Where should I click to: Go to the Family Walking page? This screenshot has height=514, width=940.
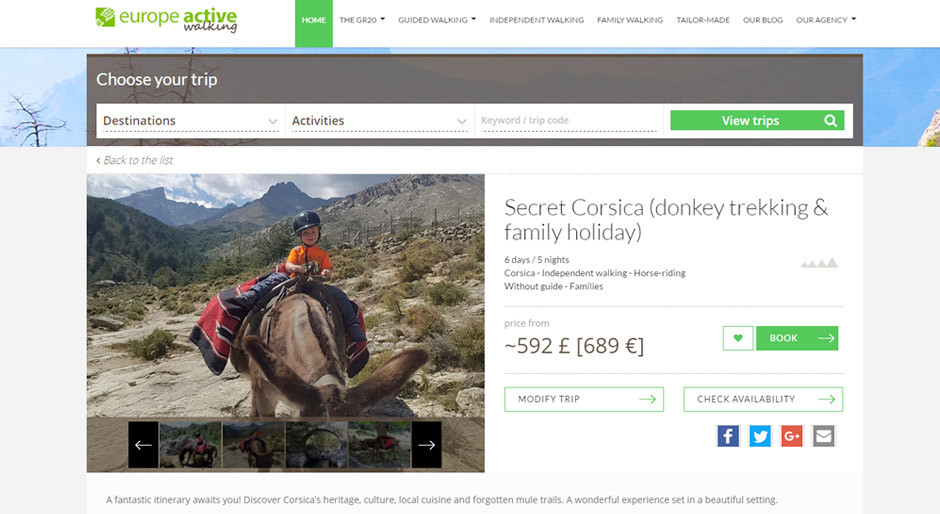point(629,20)
